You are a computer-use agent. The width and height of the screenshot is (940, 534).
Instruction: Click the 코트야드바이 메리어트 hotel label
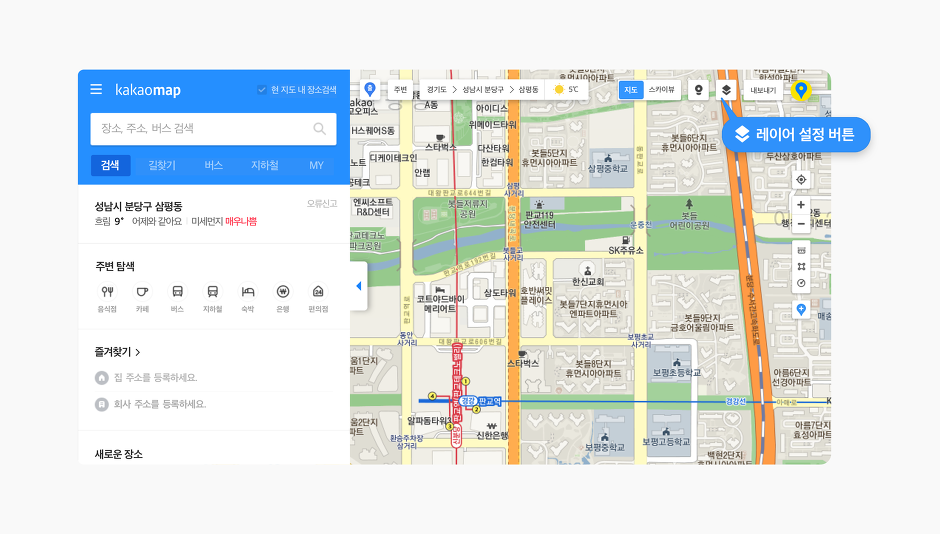[x=441, y=303]
